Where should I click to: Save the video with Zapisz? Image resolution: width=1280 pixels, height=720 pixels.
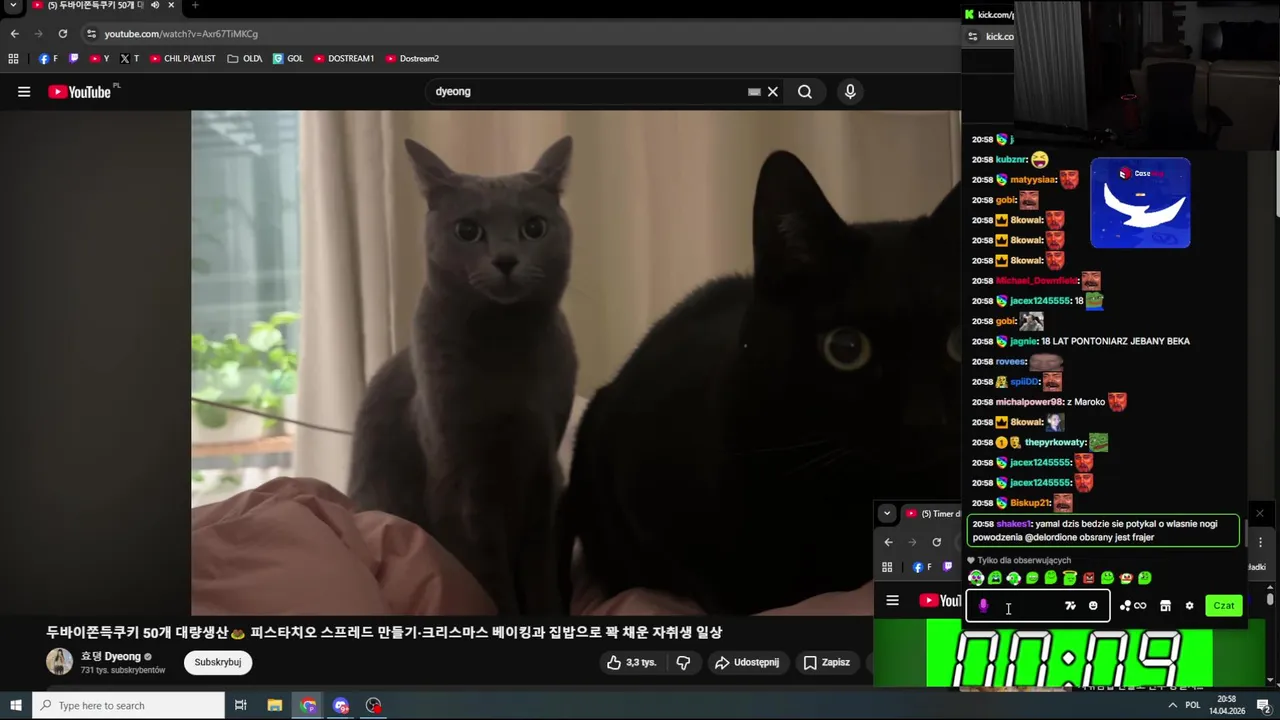point(826,662)
